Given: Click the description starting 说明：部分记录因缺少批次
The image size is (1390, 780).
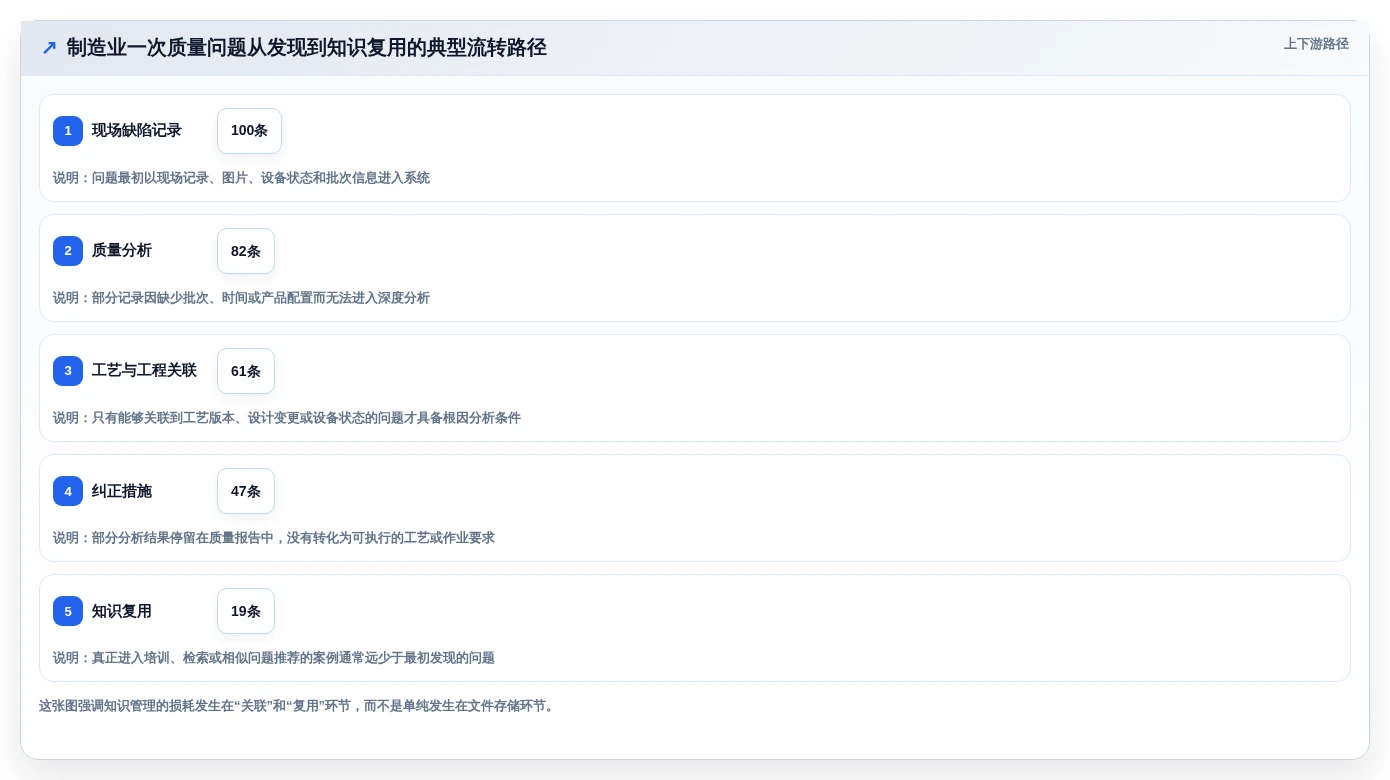Looking at the screenshot, I should click(x=241, y=298).
